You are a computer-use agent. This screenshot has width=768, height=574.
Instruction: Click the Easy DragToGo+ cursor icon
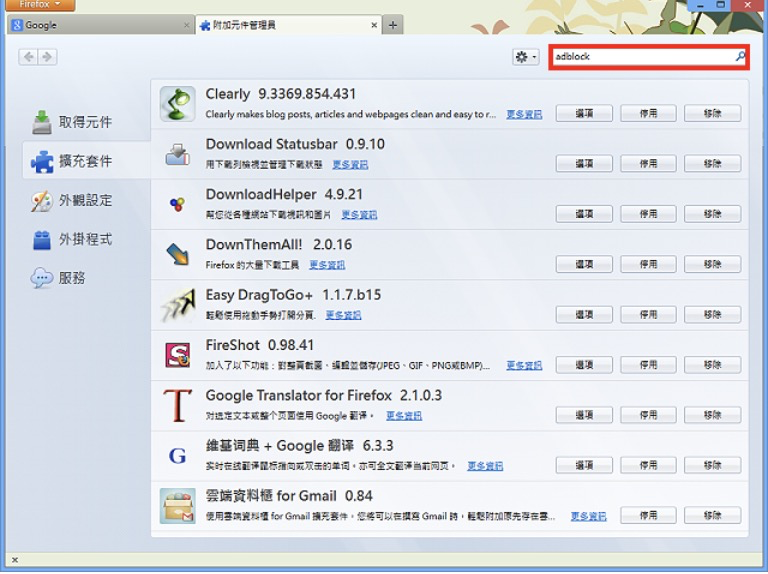(x=177, y=305)
